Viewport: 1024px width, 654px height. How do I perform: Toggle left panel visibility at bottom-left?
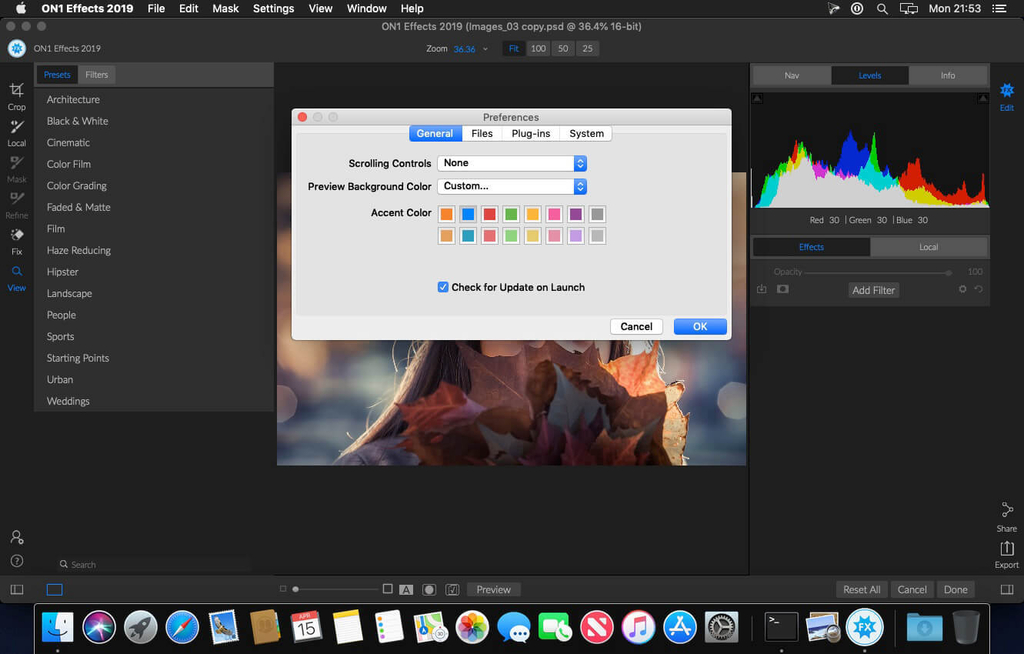tap(16, 590)
